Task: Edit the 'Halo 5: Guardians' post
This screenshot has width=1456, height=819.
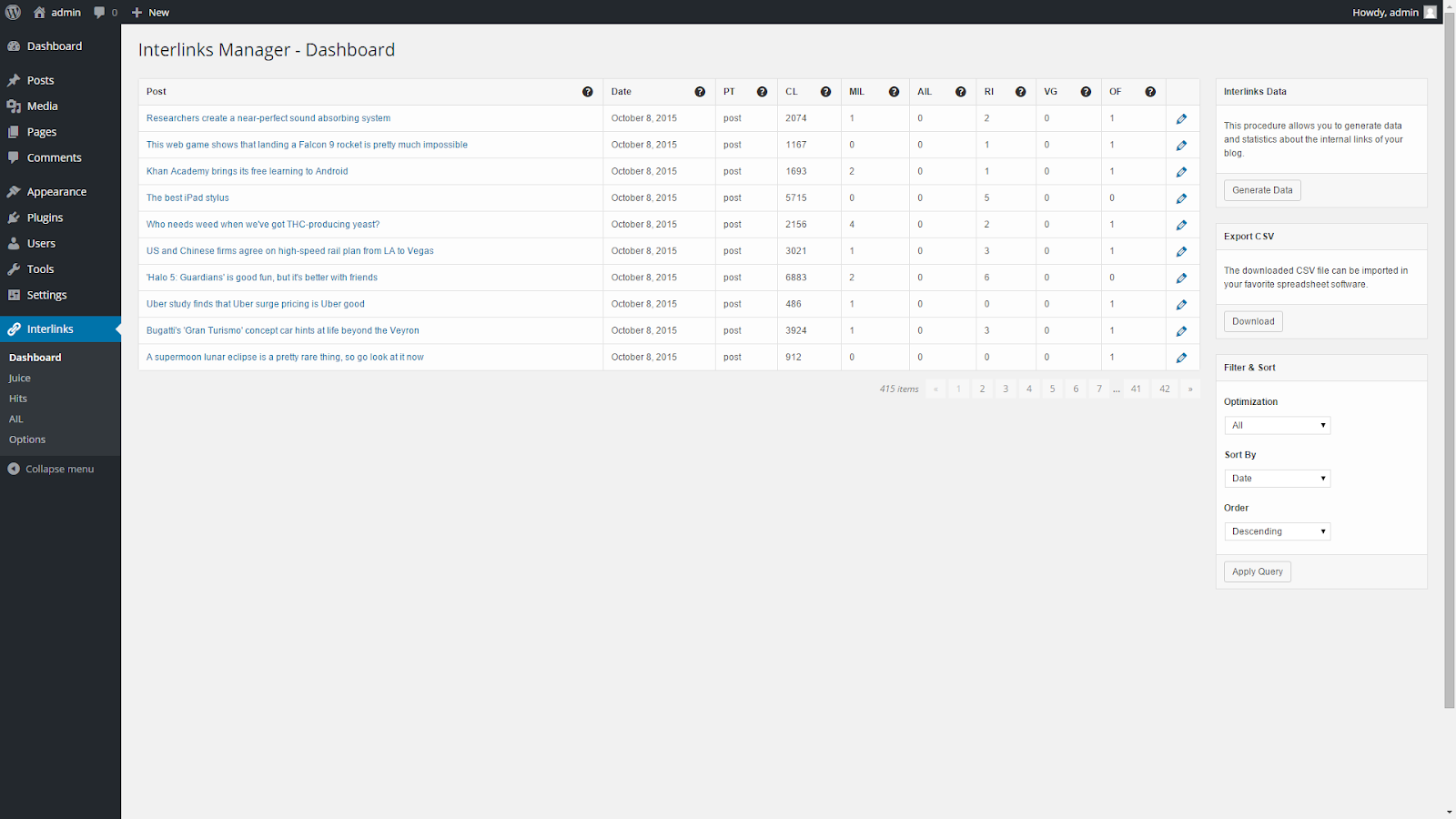Action: click(1181, 278)
